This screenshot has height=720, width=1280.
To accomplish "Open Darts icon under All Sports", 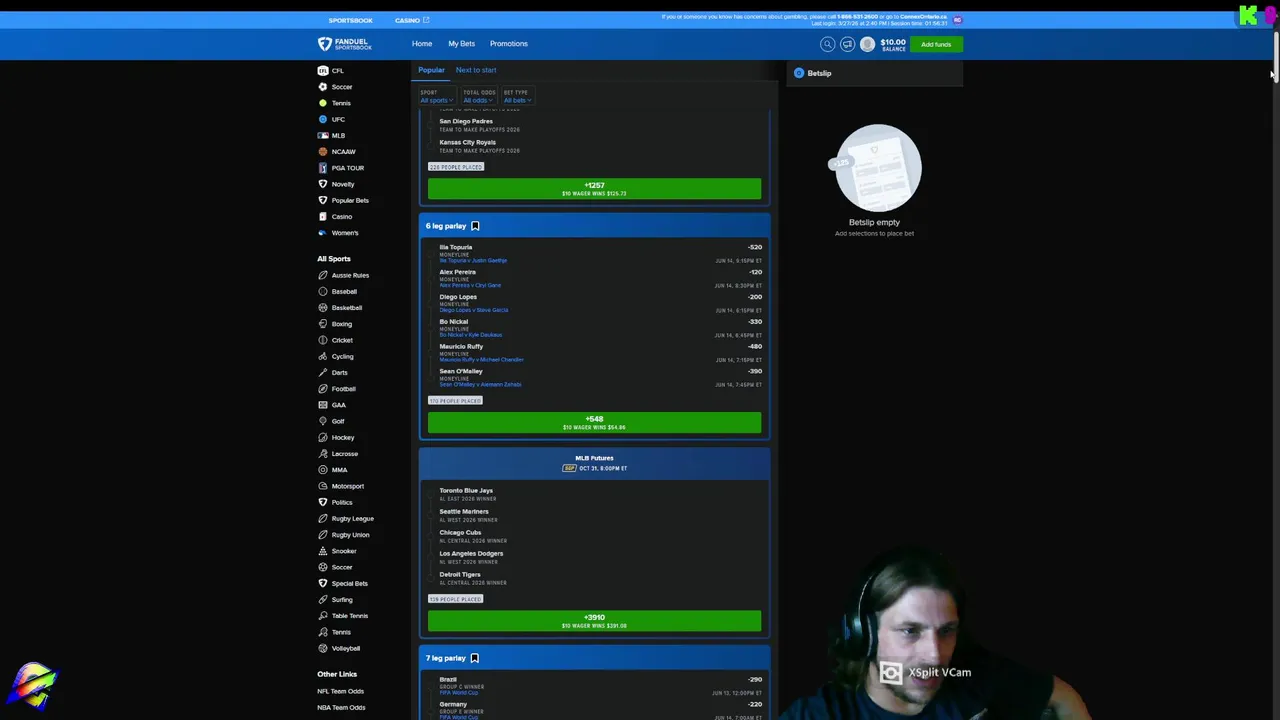I will (x=322, y=372).
